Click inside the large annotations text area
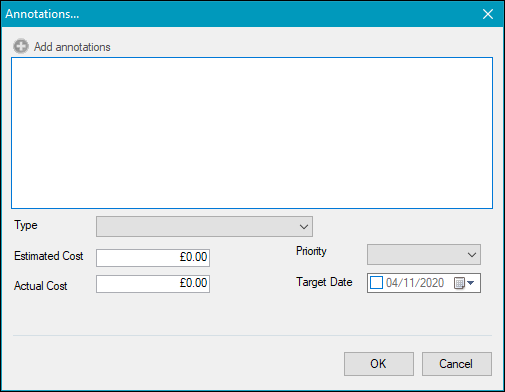505x392 pixels. (252, 133)
